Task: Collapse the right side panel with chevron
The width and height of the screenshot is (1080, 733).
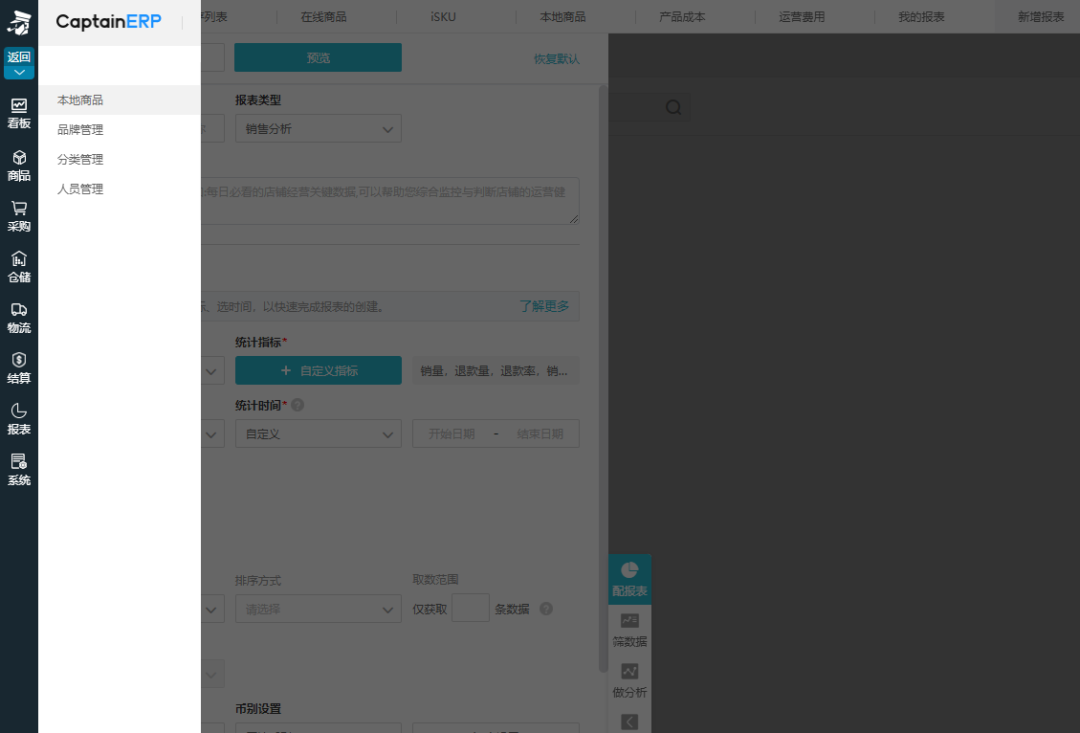Action: click(629, 721)
